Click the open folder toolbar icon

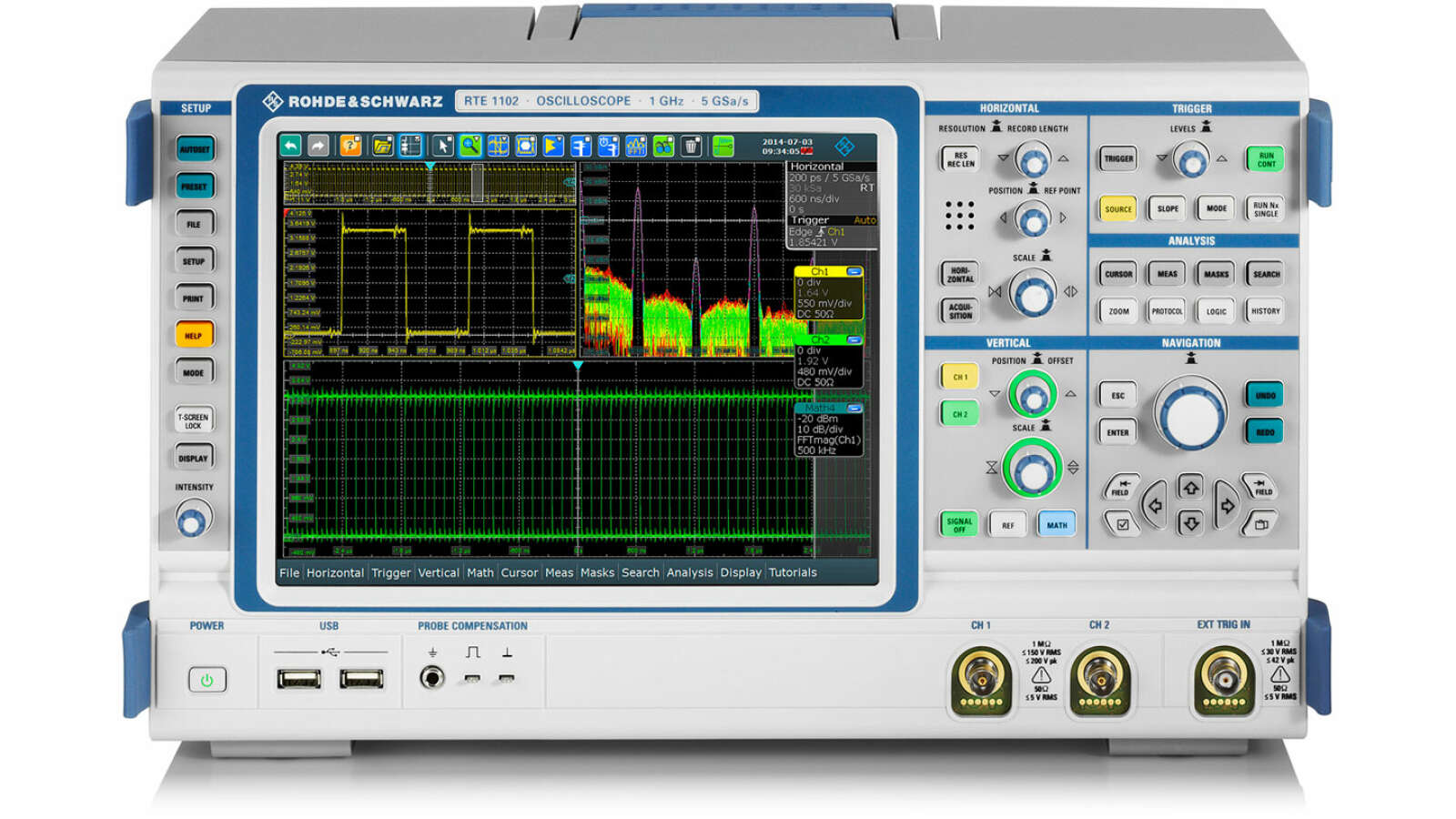click(x=382, y=146)
